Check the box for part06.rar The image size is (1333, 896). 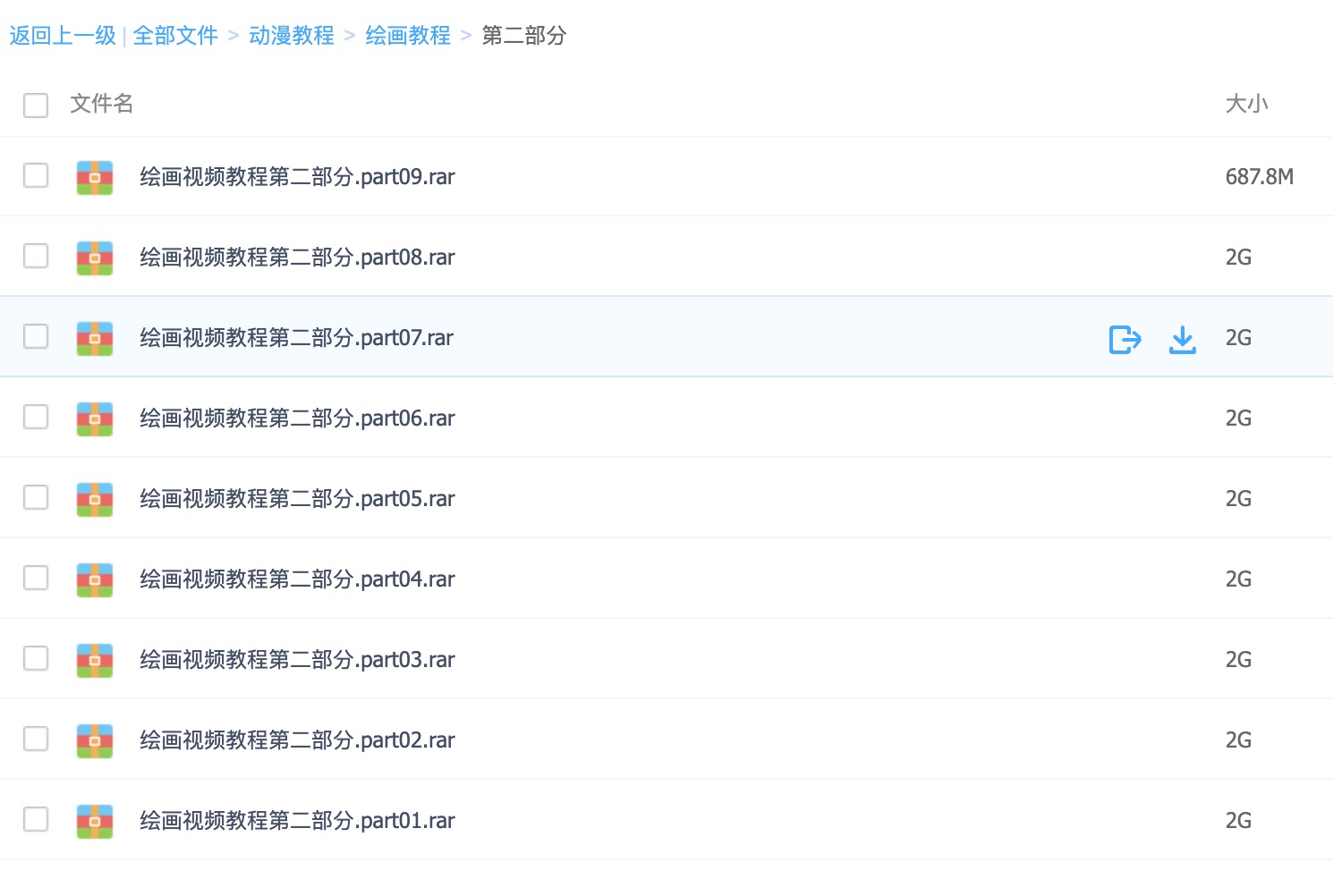[x=36, y=417]
